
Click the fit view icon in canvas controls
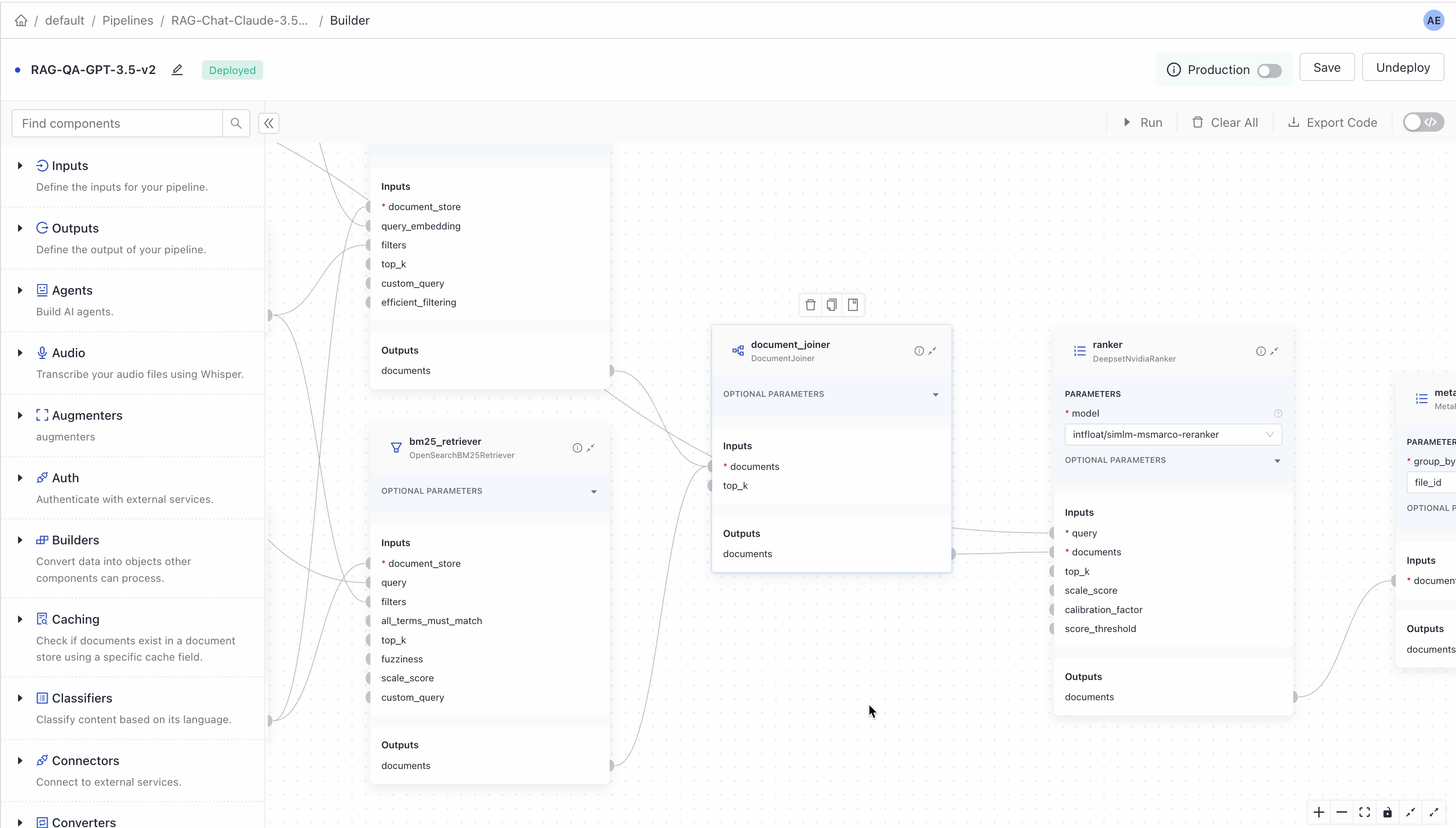point(1364,812)
